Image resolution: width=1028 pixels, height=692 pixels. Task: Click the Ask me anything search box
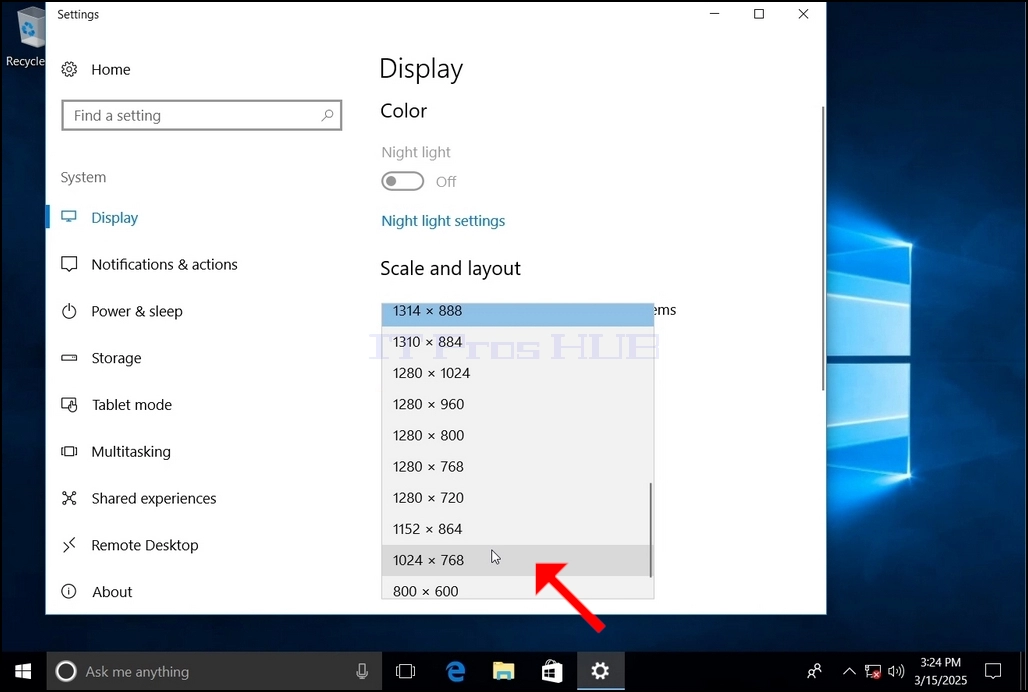pos(214,671)
